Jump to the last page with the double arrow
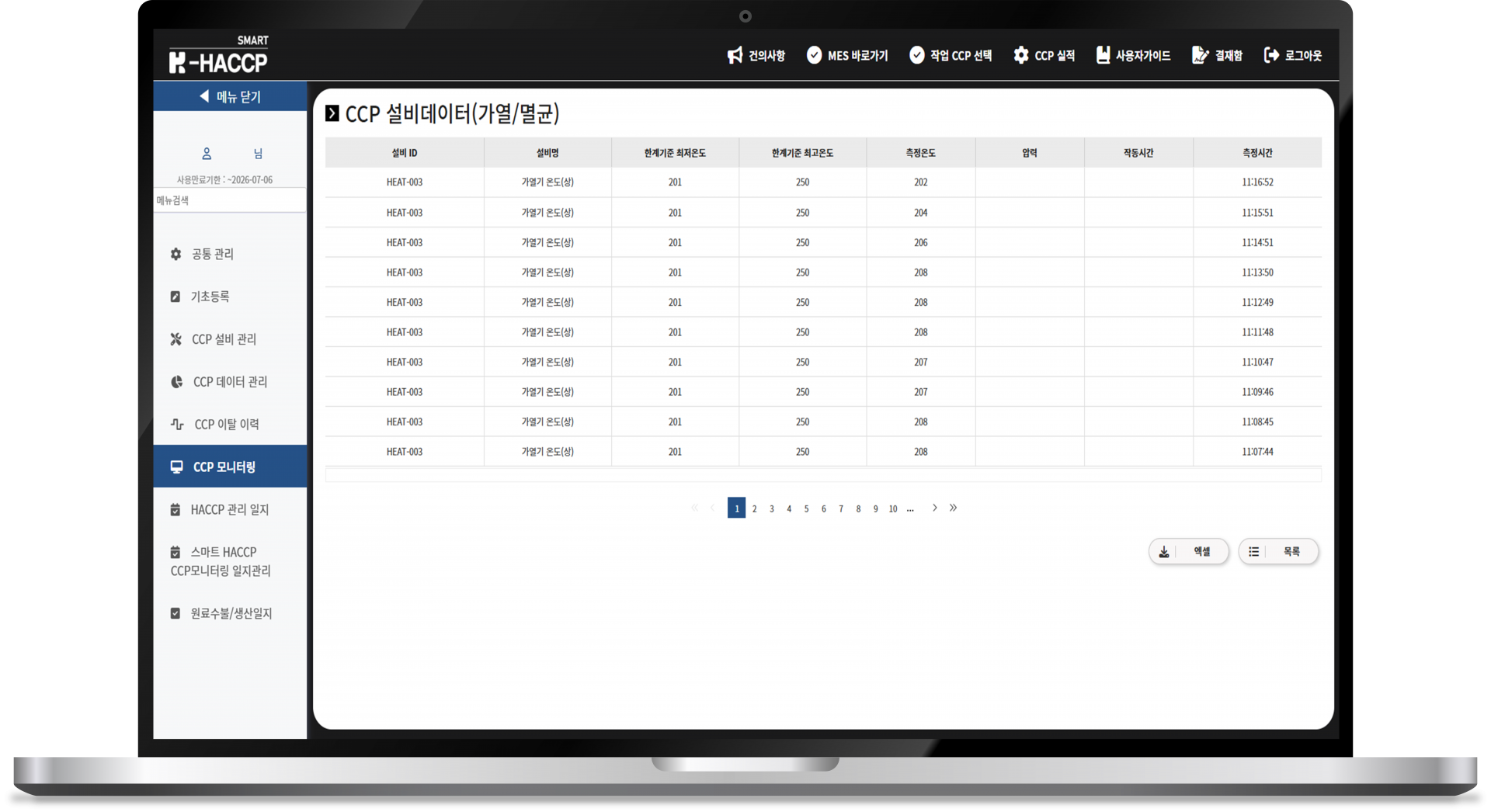The image size is (1491, 812). [954, 508]
